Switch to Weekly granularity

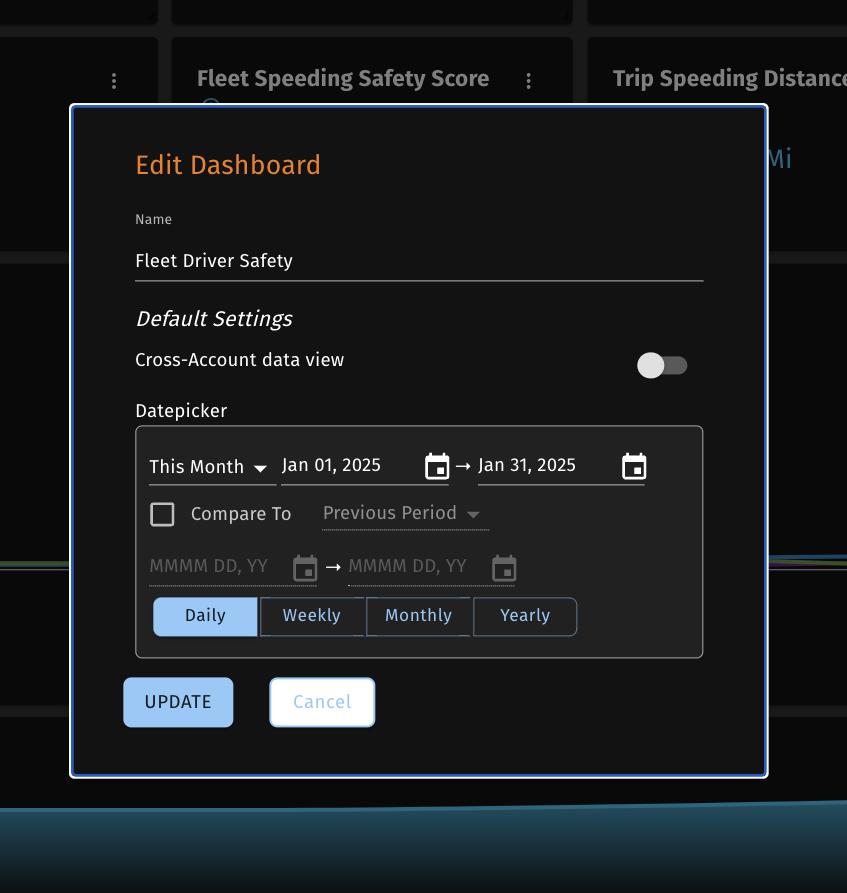312,616
